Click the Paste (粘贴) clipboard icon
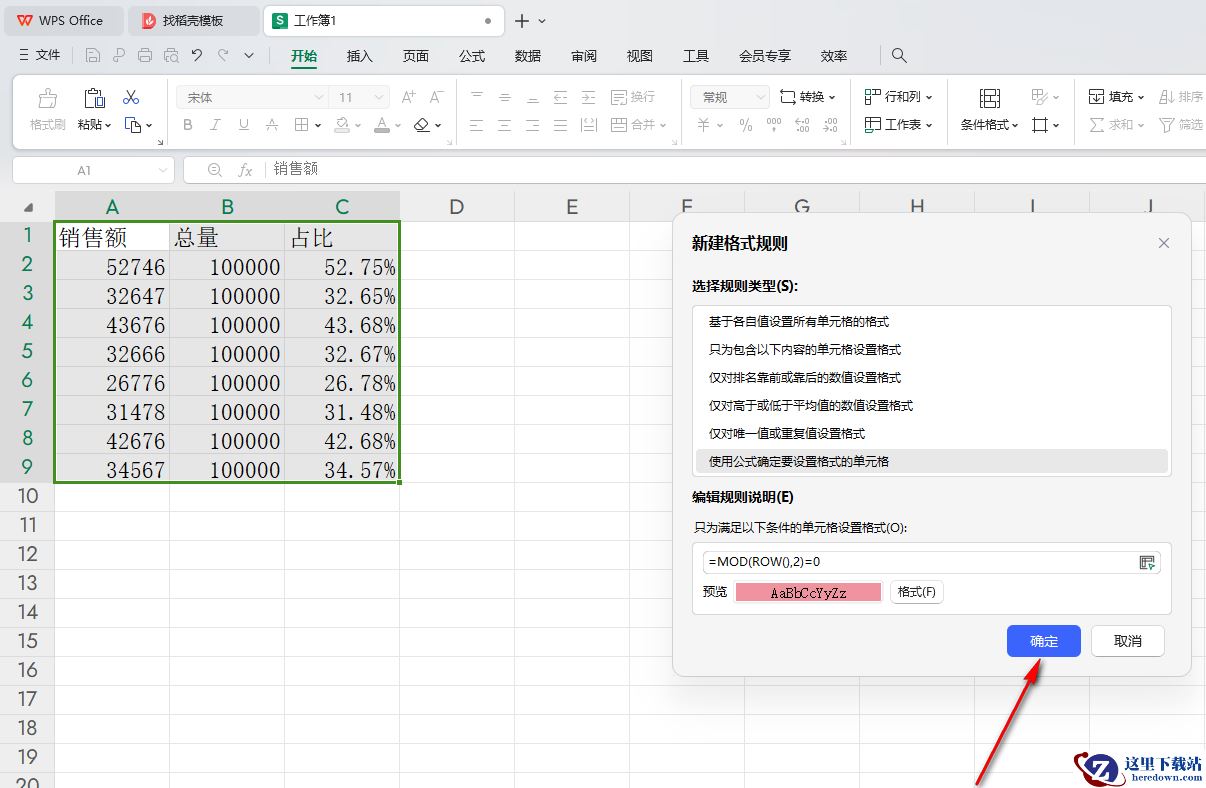Image resolution: width=1206 pixels, height=788 pixels. point(94,98)
